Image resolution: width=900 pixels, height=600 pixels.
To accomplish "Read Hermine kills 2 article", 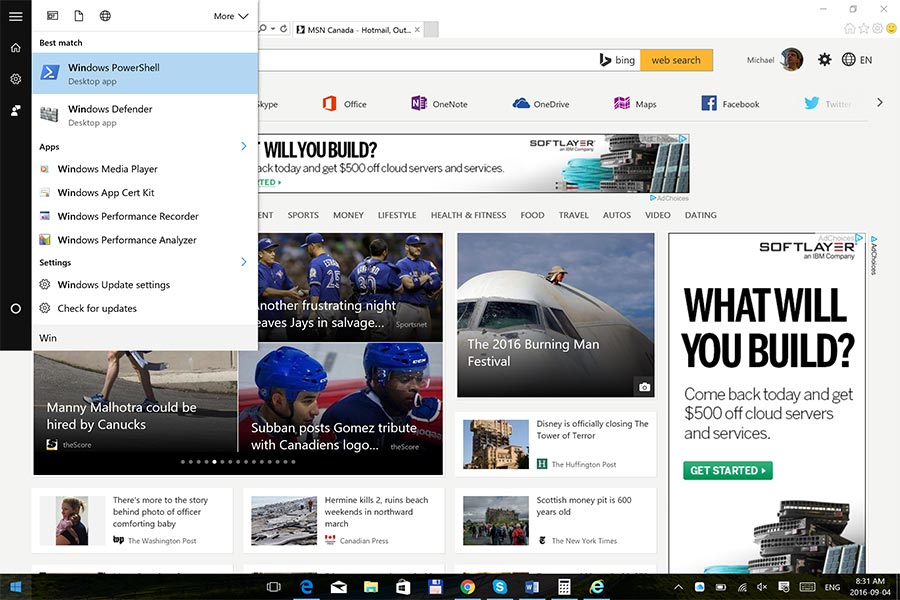I will click(343, 520).
